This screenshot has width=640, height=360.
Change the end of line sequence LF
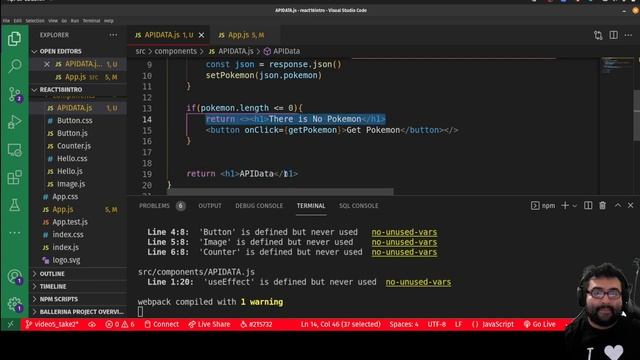click(458, 324)
